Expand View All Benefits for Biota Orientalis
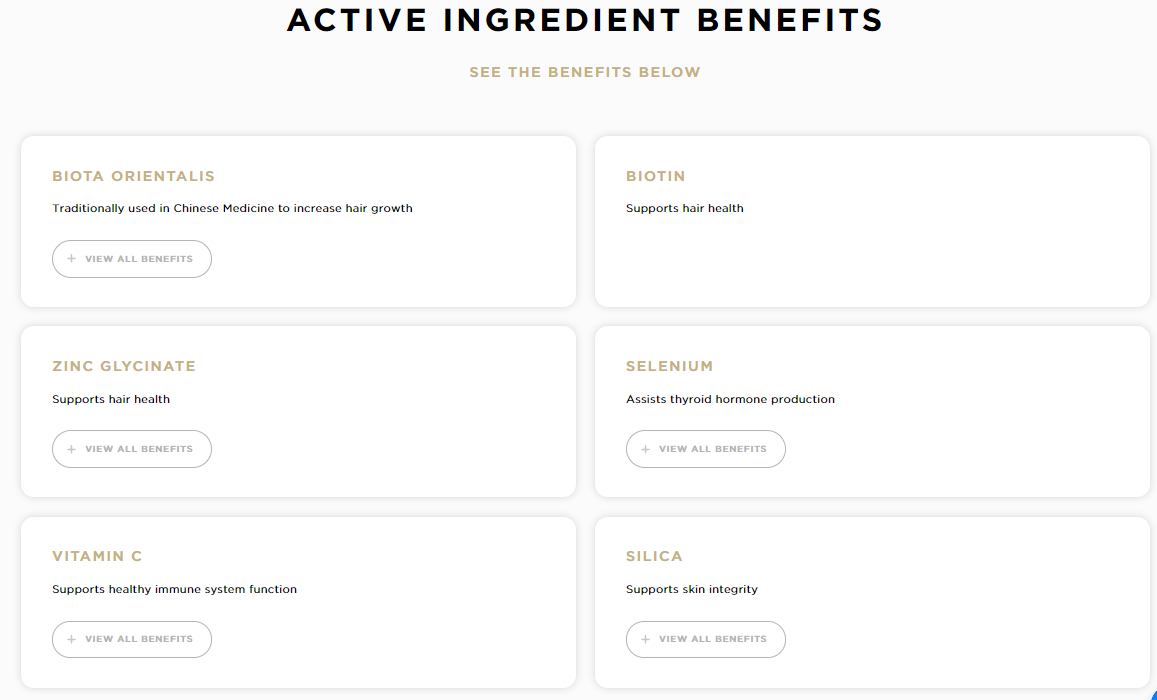Viewport: 1157px width, 700px height. (132, 259)
